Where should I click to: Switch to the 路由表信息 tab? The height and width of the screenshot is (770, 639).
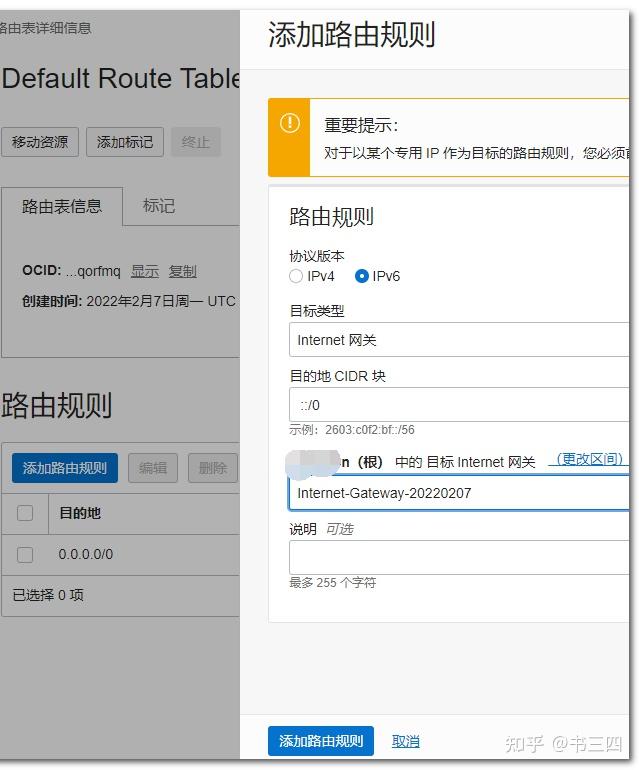coord(62,206)
